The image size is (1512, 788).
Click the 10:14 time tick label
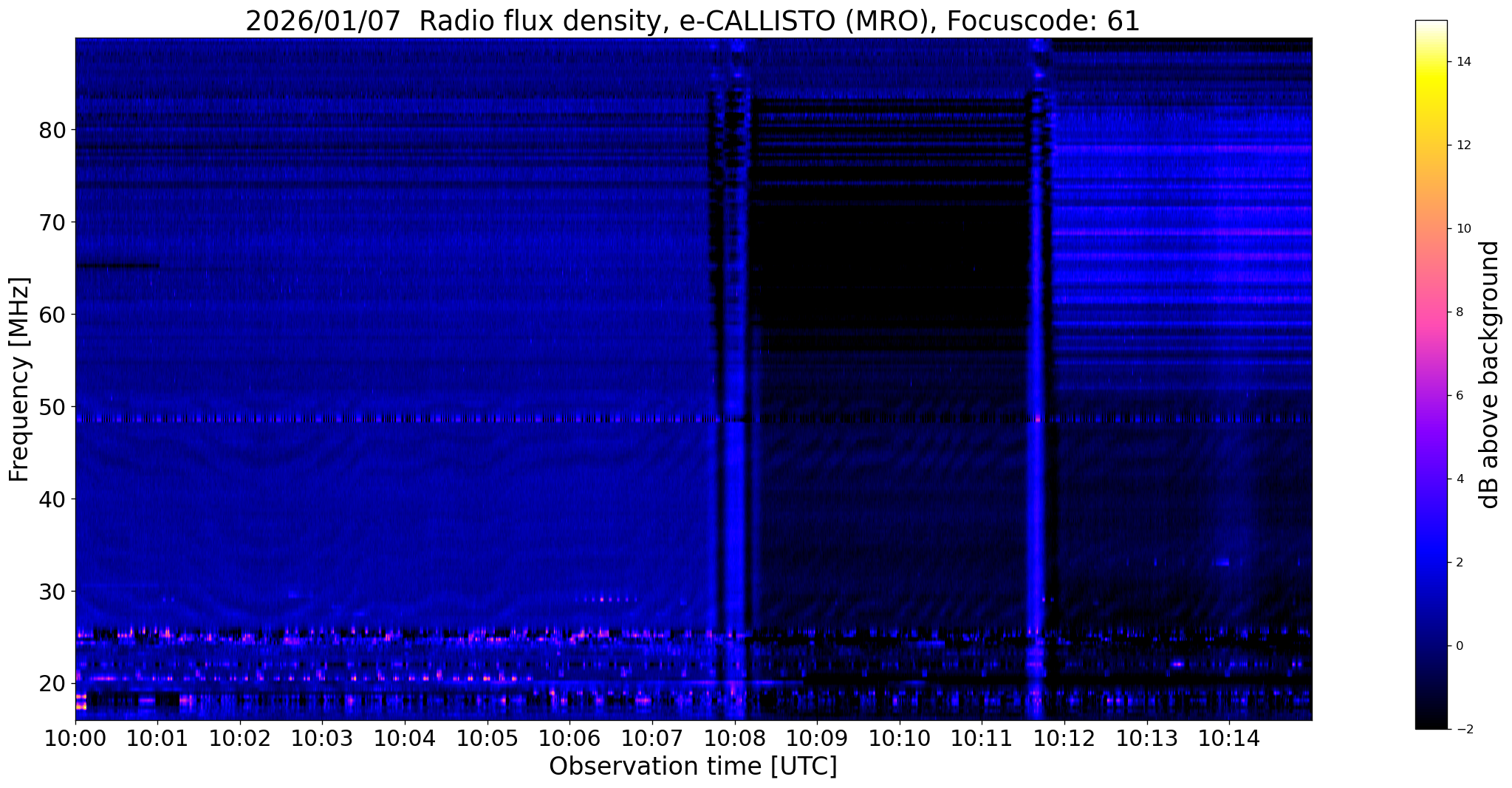(1229, 738)
